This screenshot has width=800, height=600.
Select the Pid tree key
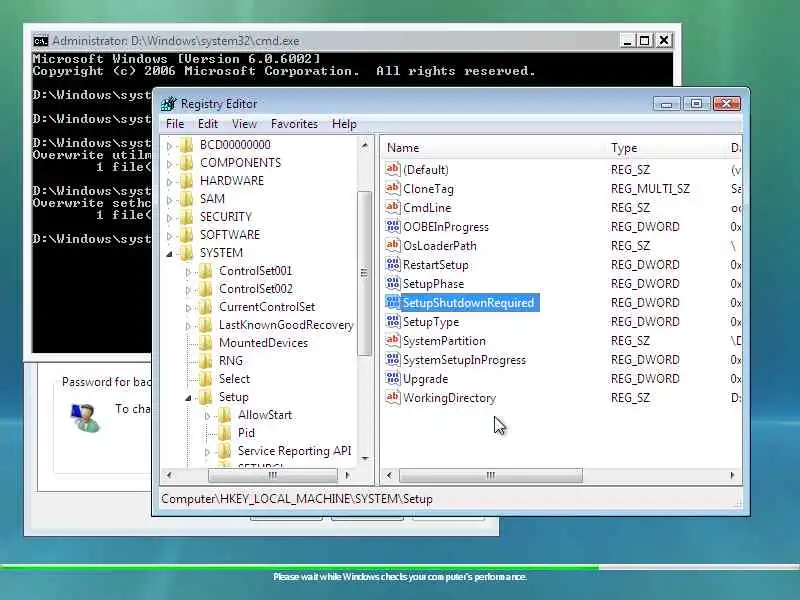coord(246,433)
